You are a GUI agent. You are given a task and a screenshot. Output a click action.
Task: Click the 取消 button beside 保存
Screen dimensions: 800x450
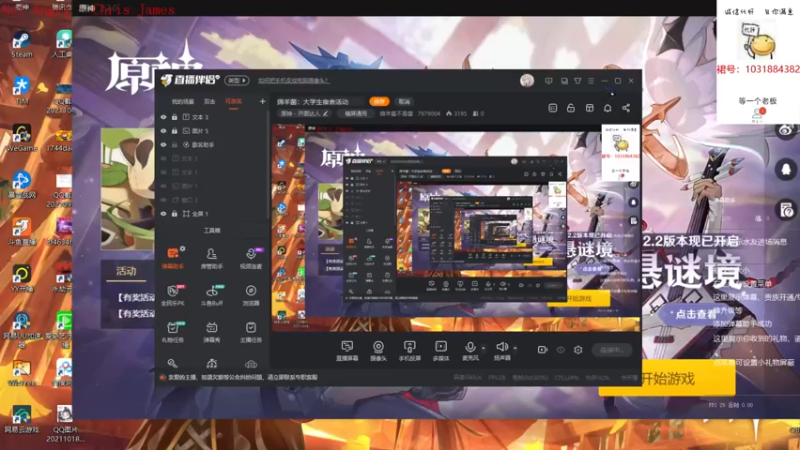point(404,102)
